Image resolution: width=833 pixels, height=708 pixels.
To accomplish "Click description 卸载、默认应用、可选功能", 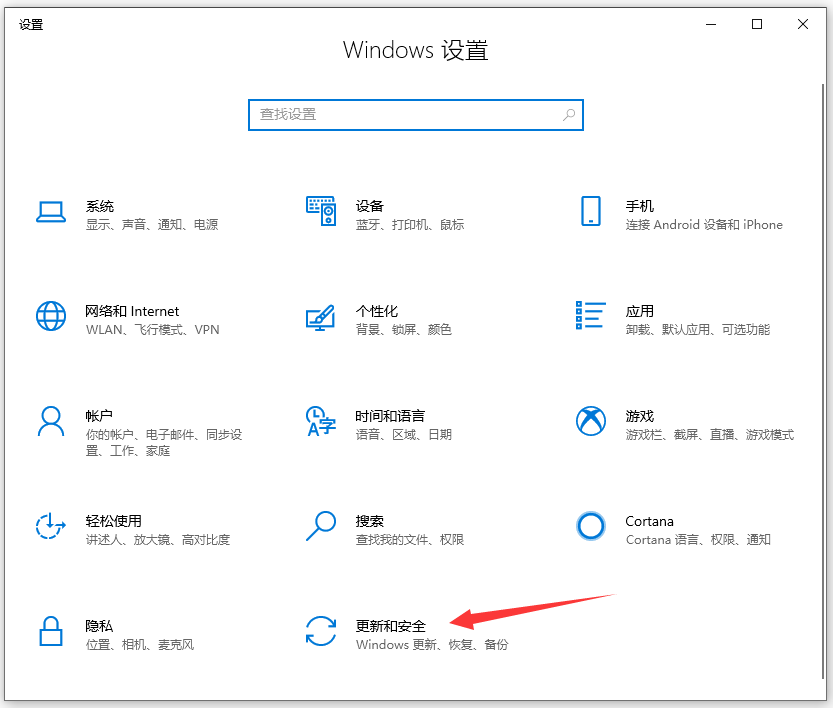I will coord(698,330).
